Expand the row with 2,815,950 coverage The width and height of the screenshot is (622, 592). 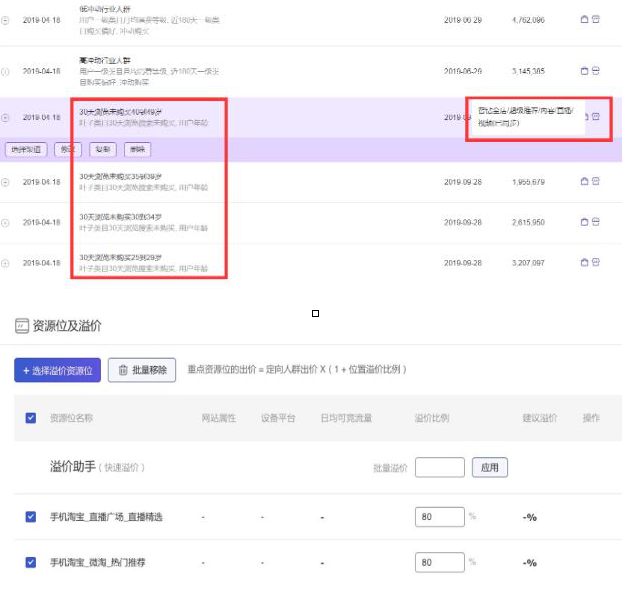click(x=6, y=222)
